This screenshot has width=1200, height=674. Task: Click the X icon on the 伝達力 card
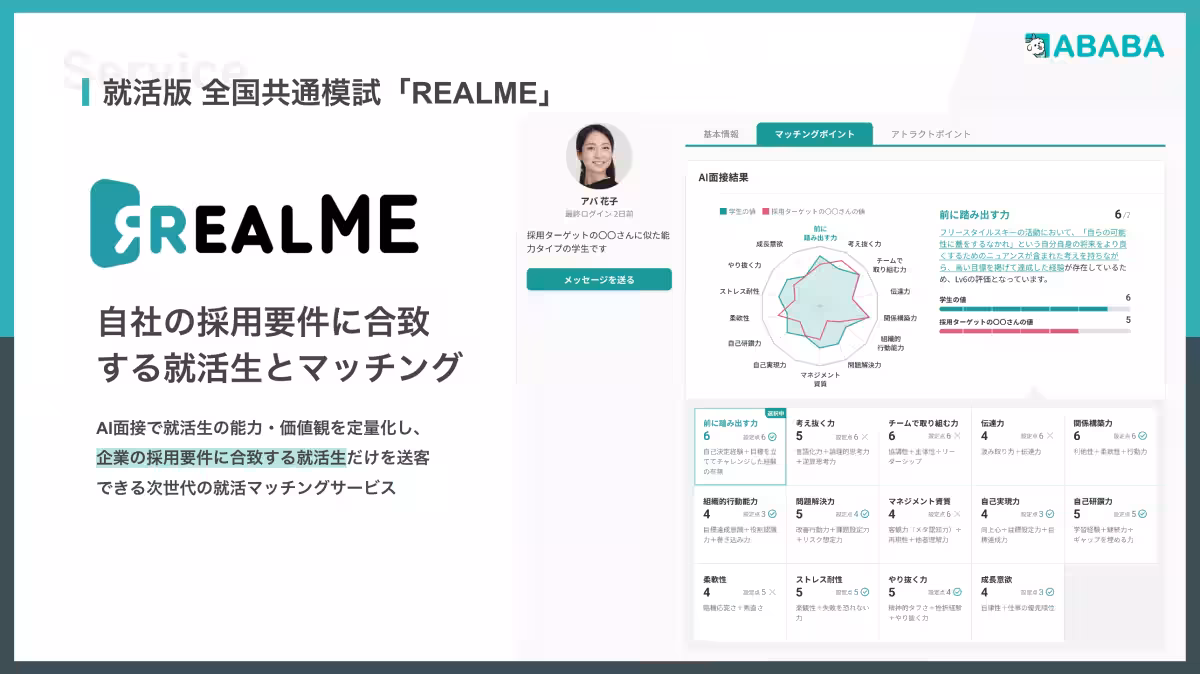(x=1048, y=435)
